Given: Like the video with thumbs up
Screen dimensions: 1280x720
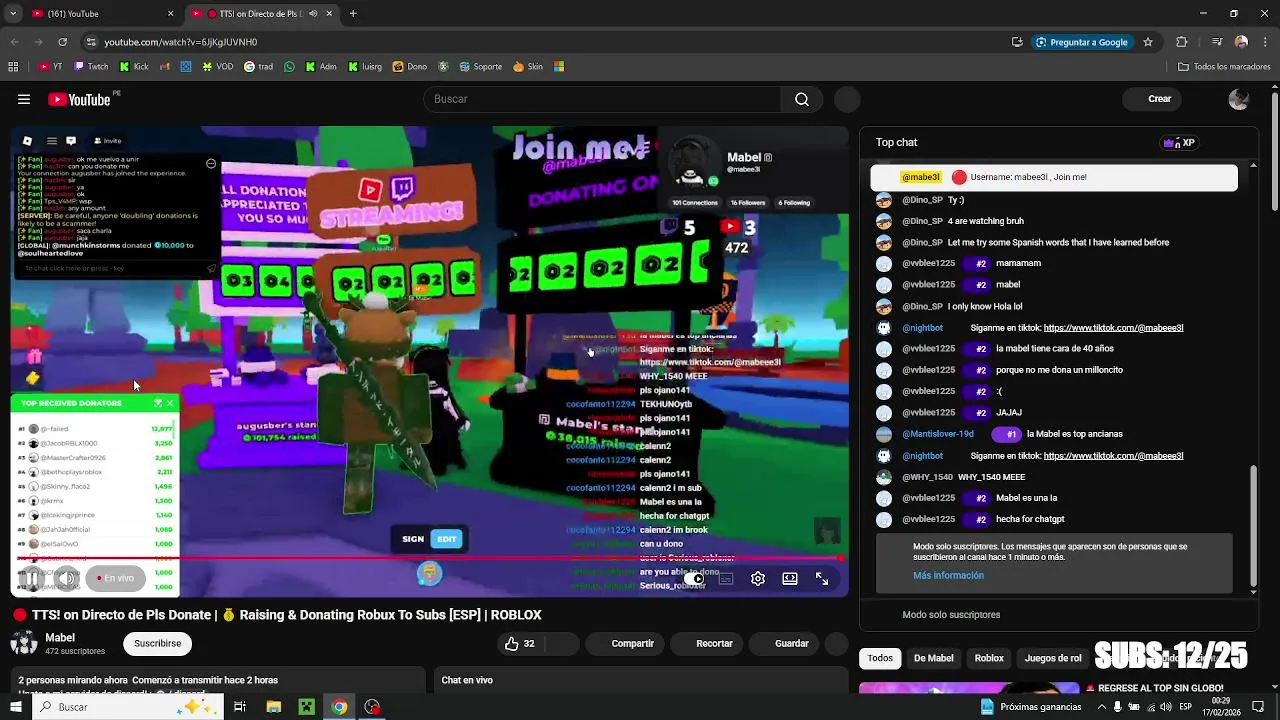Looking at the screenshot, I should click(520, 644).
